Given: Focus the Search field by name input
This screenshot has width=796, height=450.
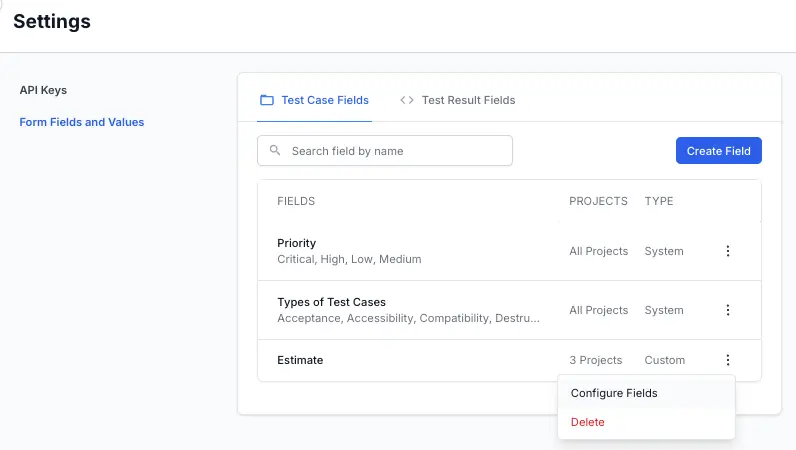Looking at the screenshot, I should [x=396, y=151].
